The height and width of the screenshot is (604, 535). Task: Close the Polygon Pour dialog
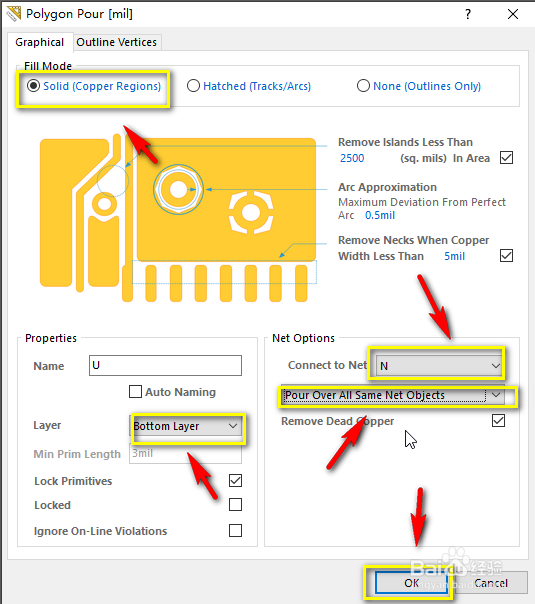click(513, 14)
